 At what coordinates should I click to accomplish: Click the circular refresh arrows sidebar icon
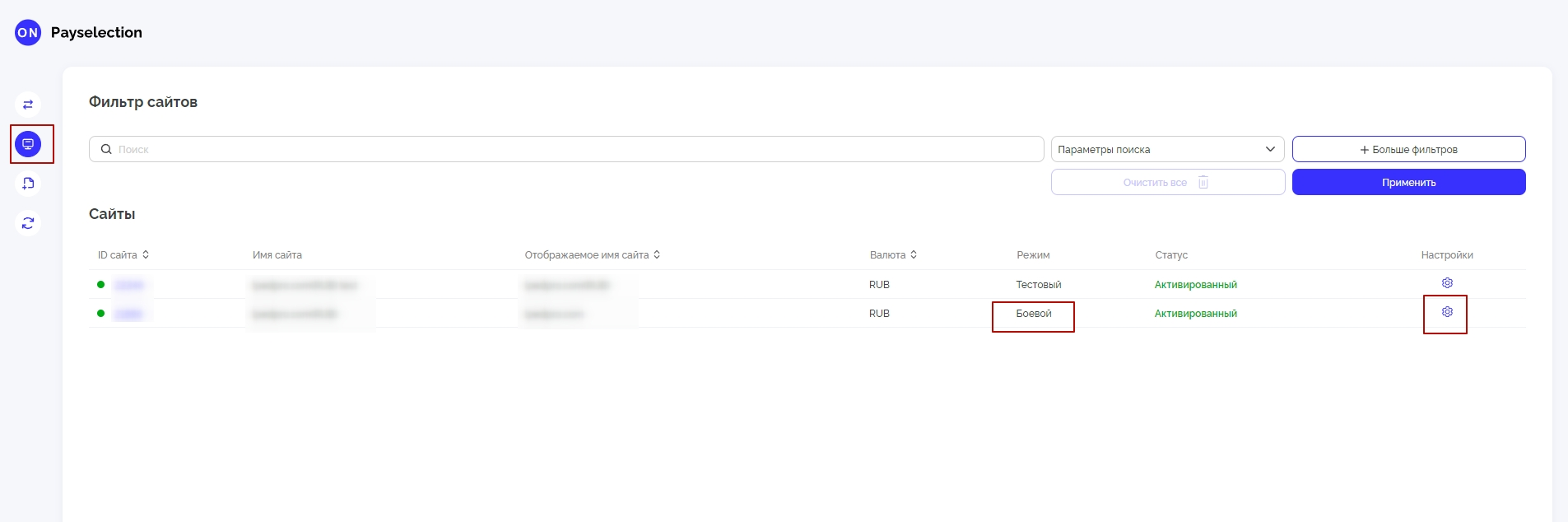pos(28,223)
